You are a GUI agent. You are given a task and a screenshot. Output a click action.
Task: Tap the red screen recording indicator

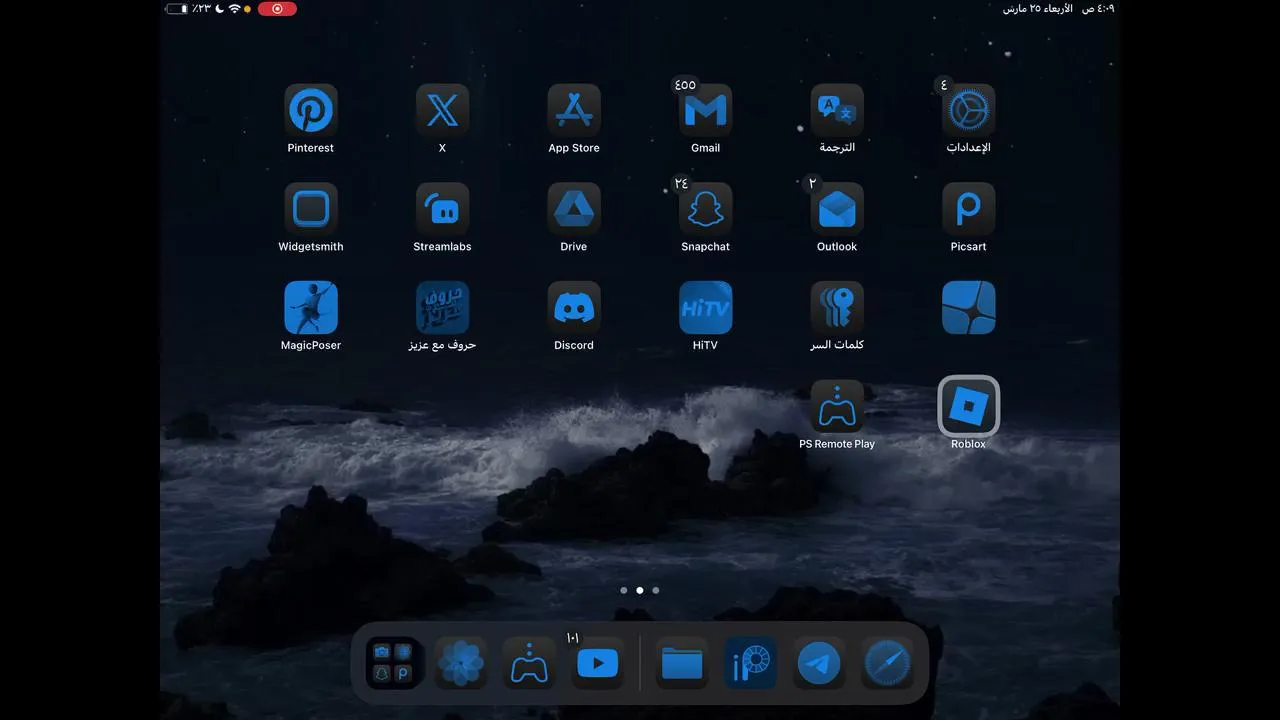tap(277, 9)
